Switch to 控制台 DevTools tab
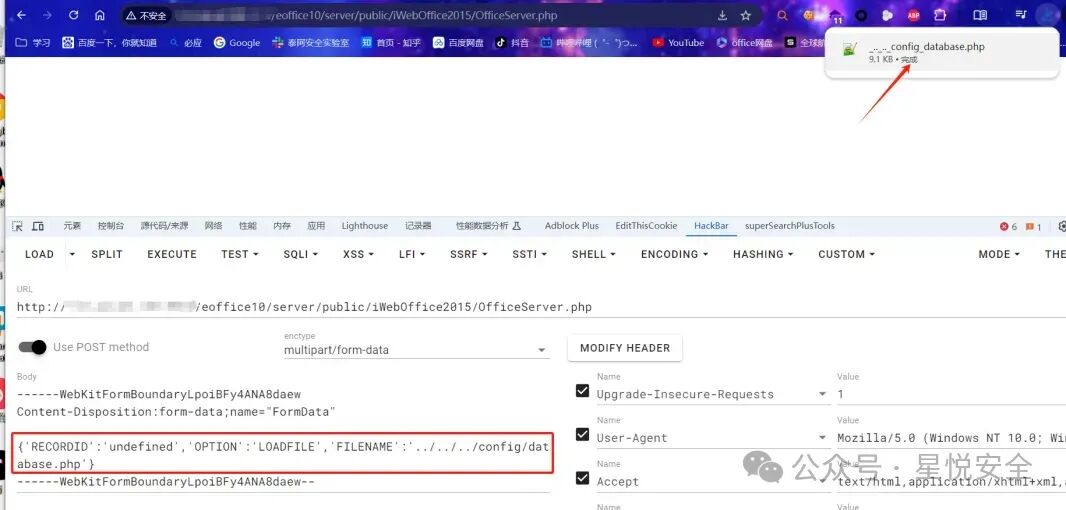Screen dimensions: 1066x510 [x=111, y=226]
